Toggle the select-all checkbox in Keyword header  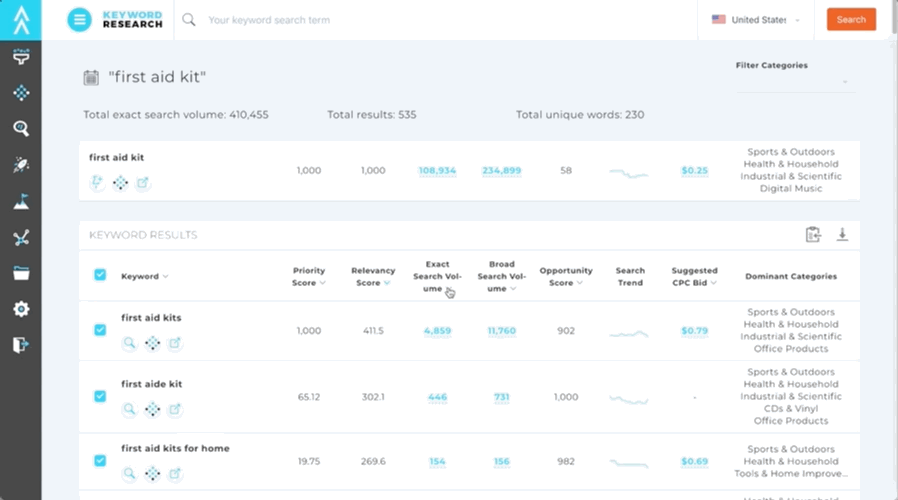100,275
